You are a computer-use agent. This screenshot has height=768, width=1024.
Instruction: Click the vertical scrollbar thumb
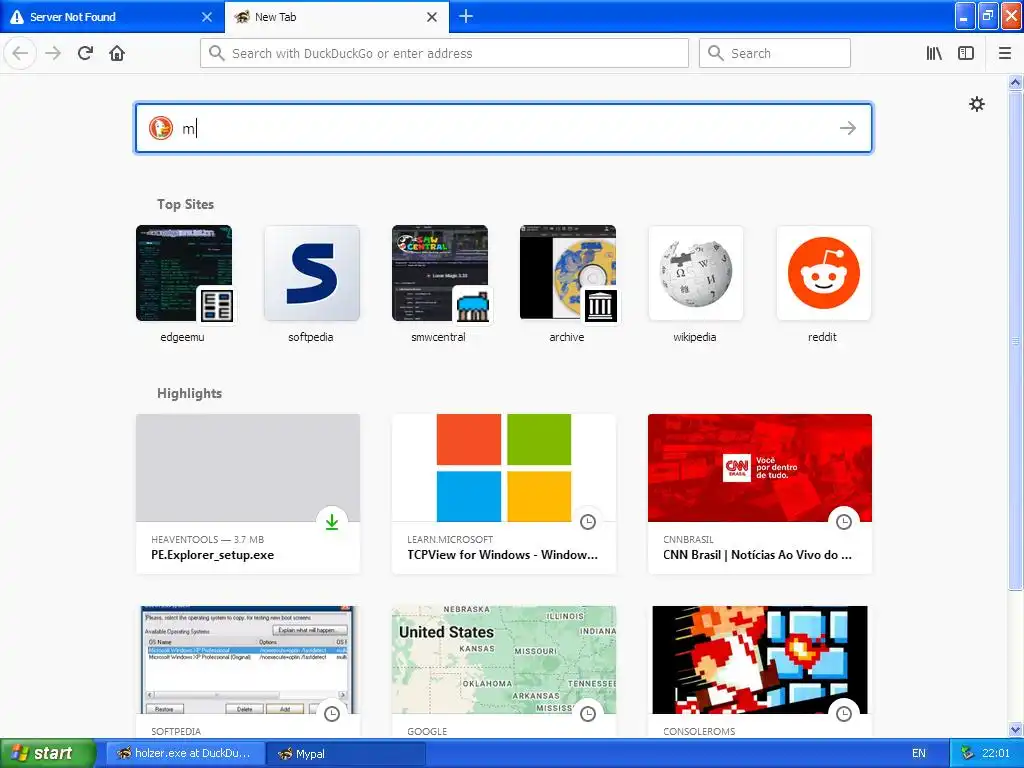tap(1015, 340)
